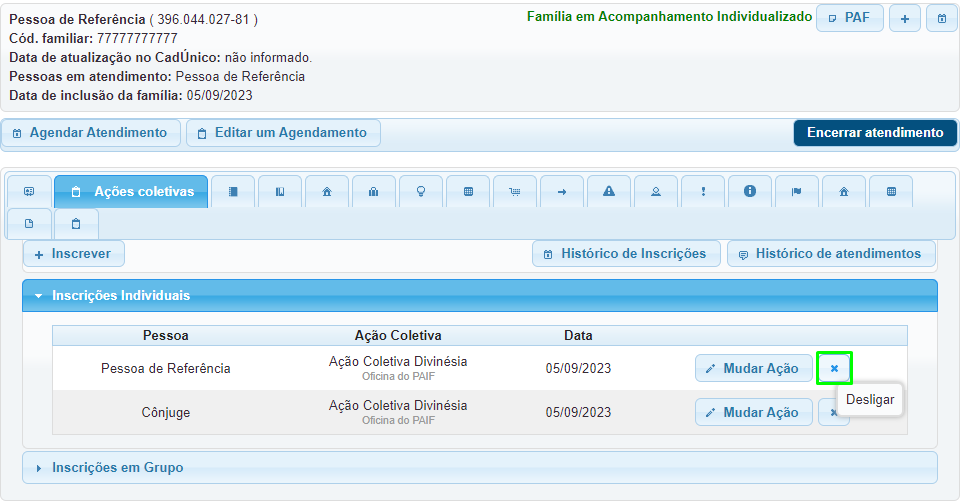Viewport: 962px width, 503px height.
Task: Select the Ações coletivas tab
Action: 131,192
